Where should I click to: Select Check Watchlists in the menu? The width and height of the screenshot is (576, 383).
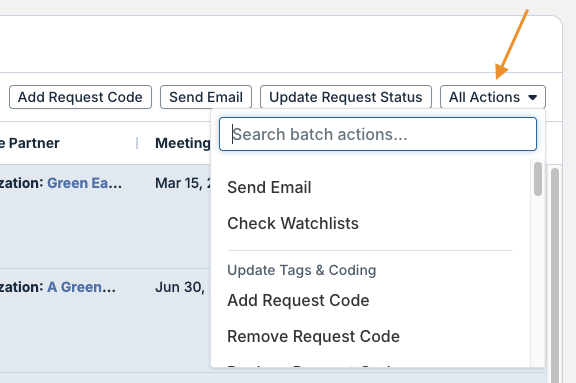pyautogui.click(x=293, y=223)
